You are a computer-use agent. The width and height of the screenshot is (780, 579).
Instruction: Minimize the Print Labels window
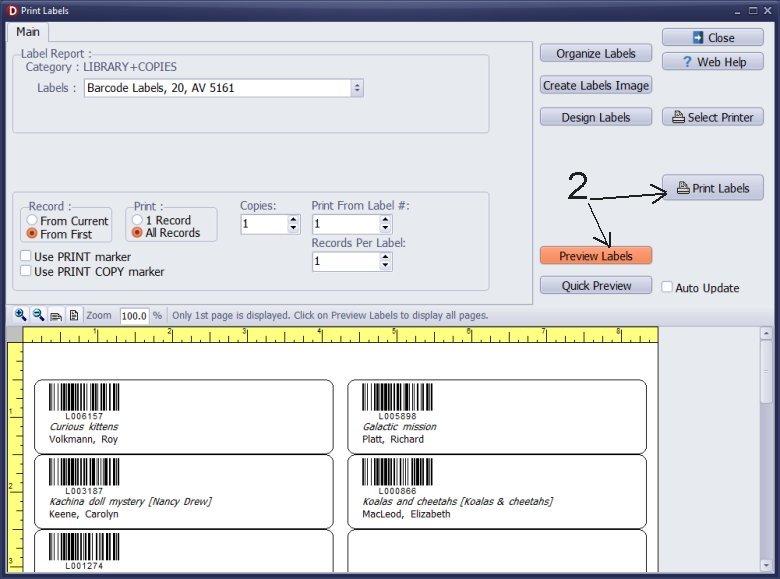(x=738, y=10)
